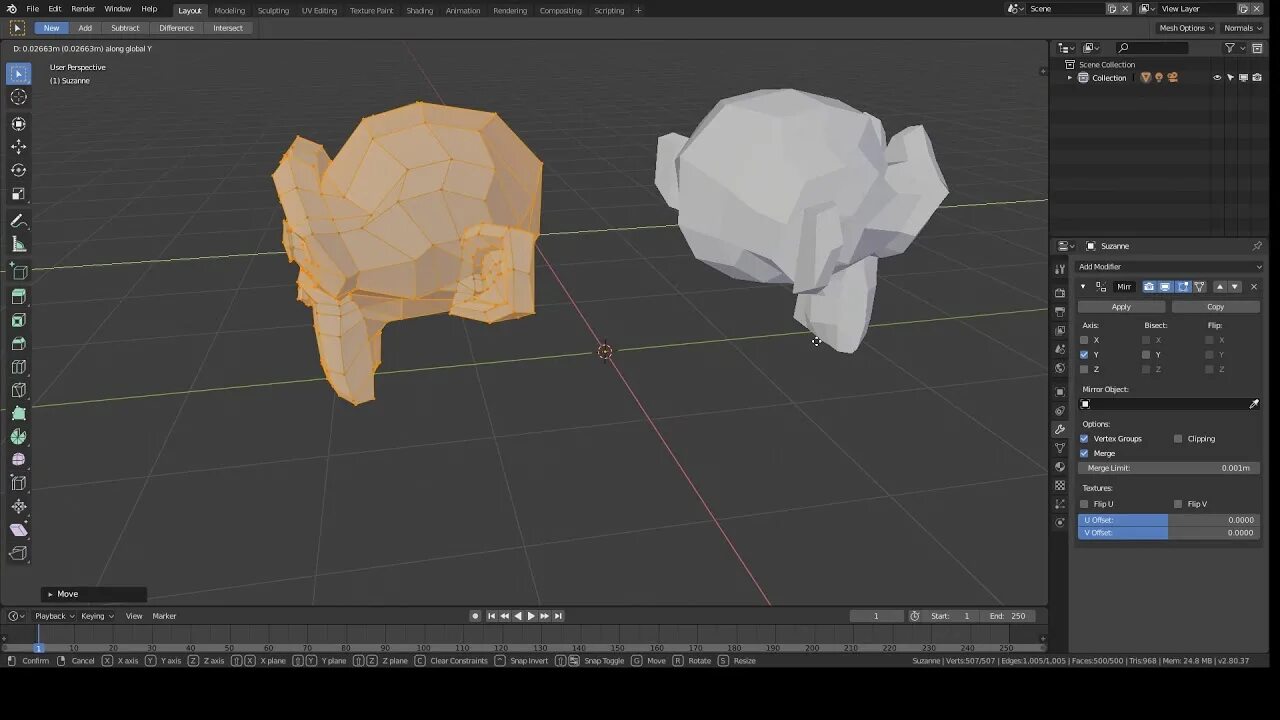Toggle the Vertex Groups checkbox
This screenshot has height=720, width=1280.
pyautogui.click(x=1084, y=438)
